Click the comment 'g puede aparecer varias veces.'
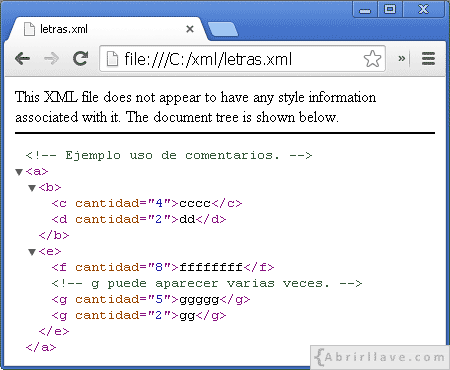450x370 pixels. pos(207,283)
